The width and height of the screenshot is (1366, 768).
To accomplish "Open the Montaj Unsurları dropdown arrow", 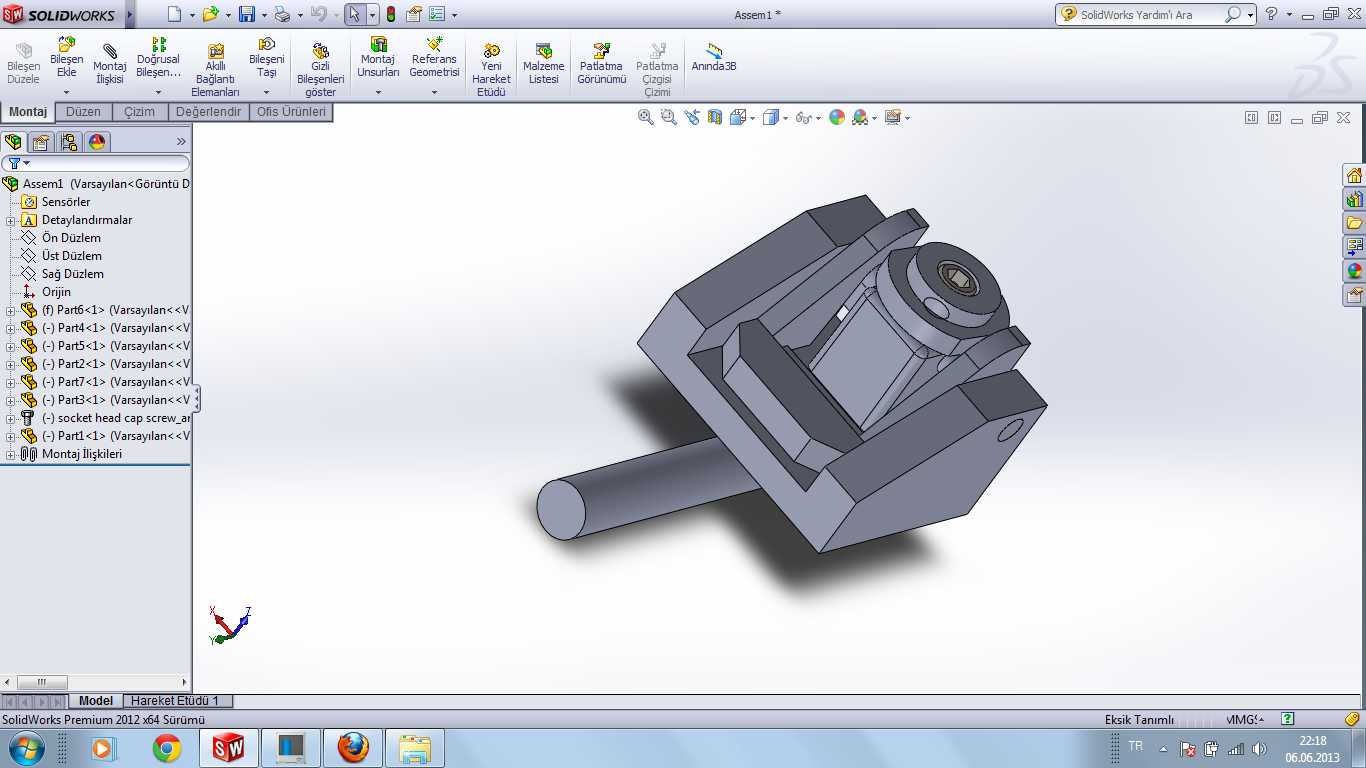I will pos(378,92).
